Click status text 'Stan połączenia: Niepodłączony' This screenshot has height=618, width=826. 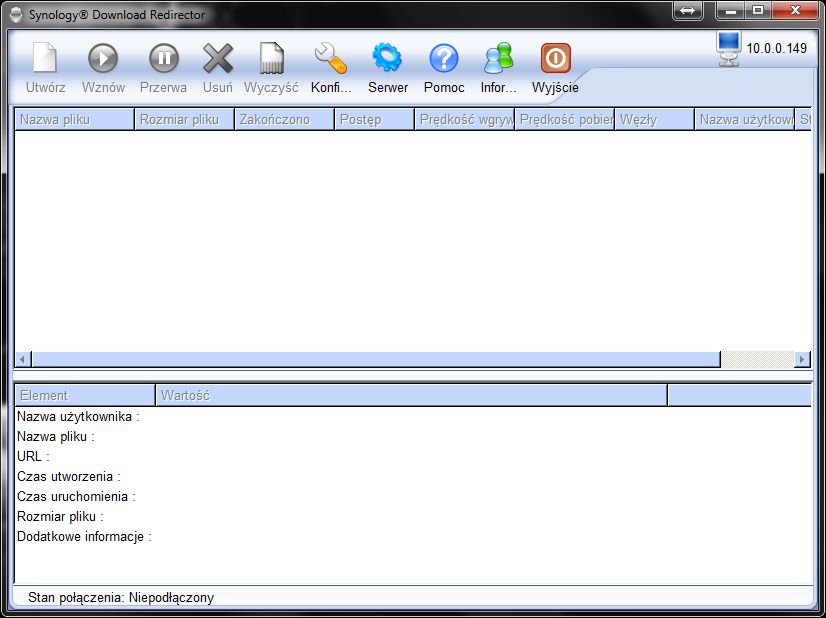point(121,598)
